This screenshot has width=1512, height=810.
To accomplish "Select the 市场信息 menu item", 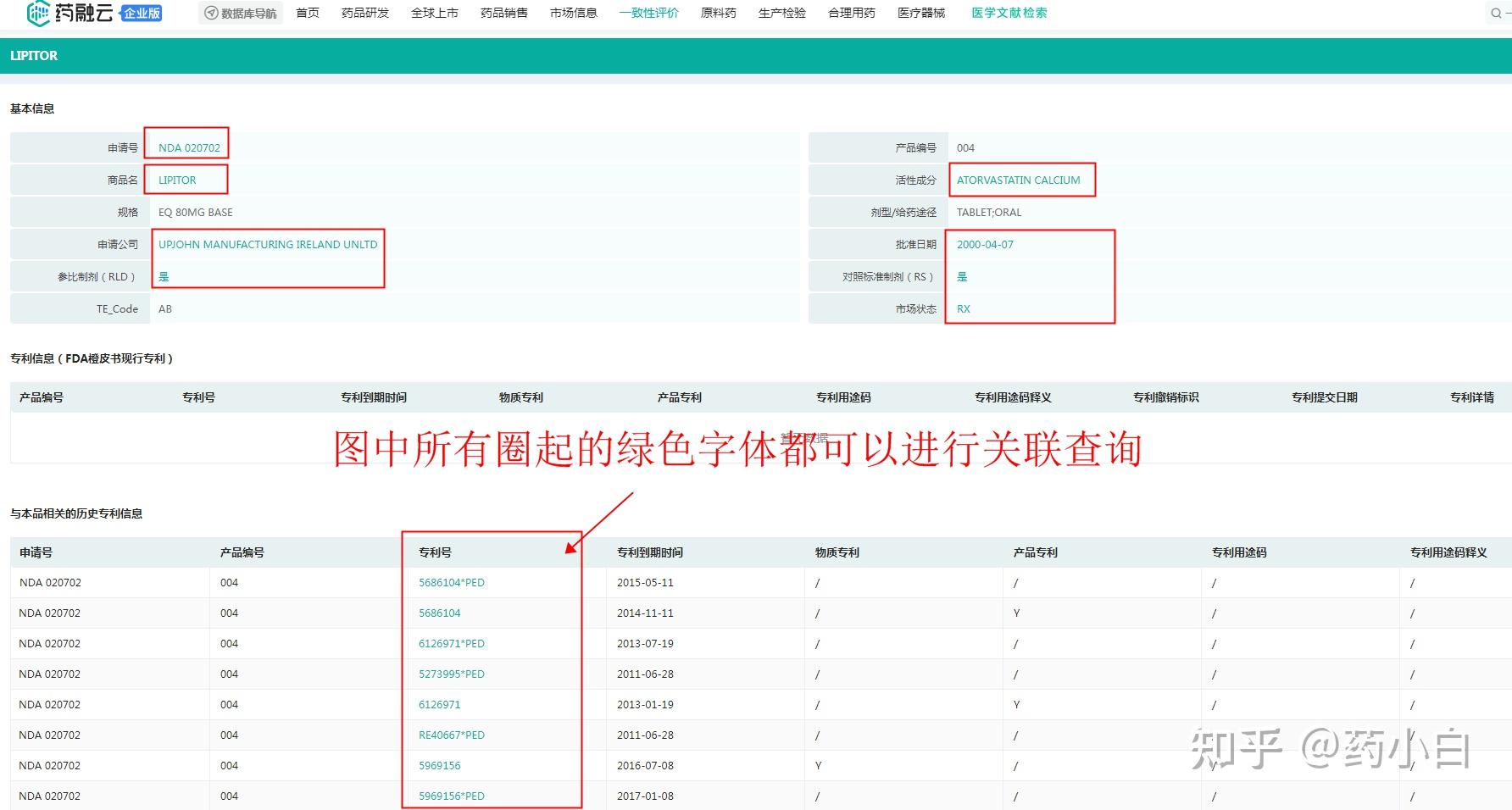I will point(573,12).
